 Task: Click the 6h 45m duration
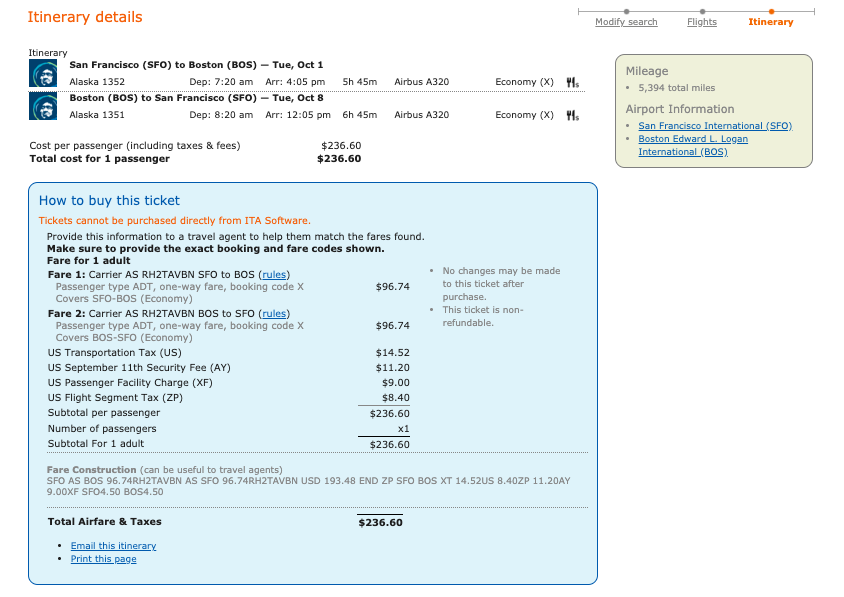pyautogui.click(x=360, y=115)
